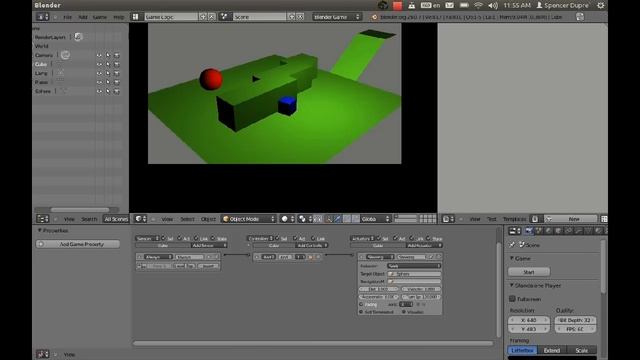
Task: Click the Game Logic screen layout field
Action: tap(171, 17)
